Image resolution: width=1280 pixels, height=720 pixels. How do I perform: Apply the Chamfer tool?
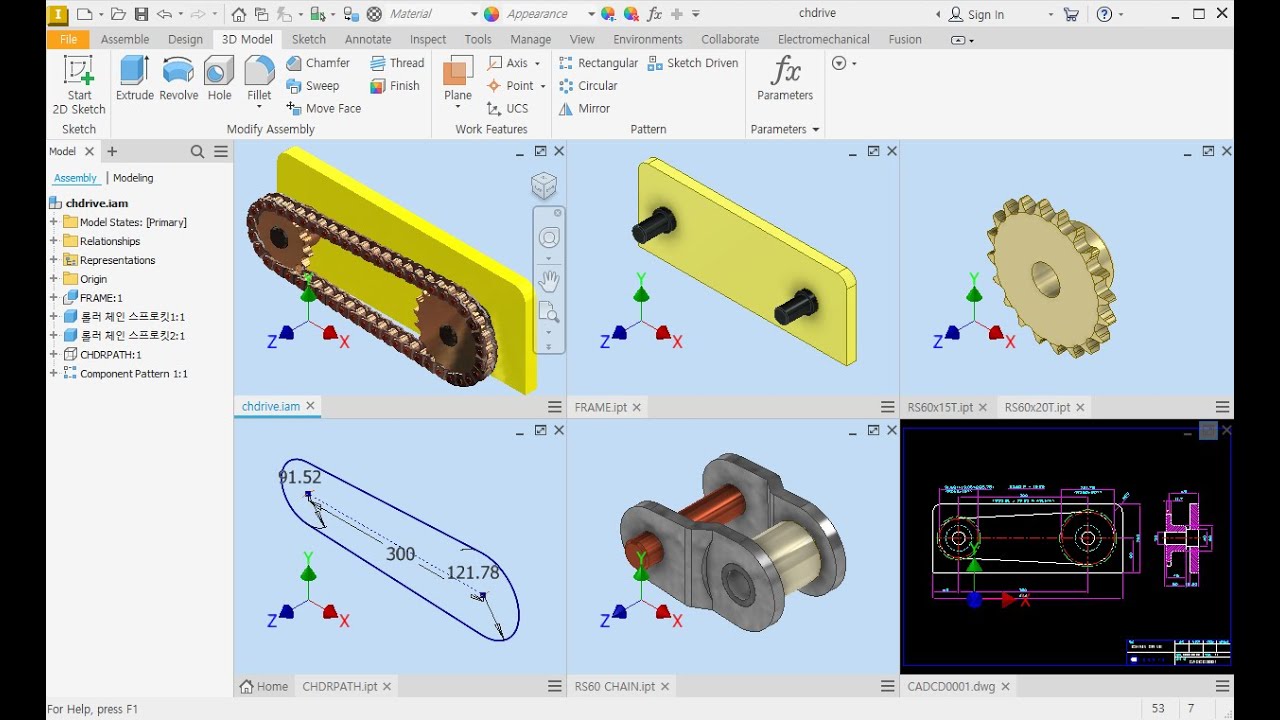[x=318, y=63]
